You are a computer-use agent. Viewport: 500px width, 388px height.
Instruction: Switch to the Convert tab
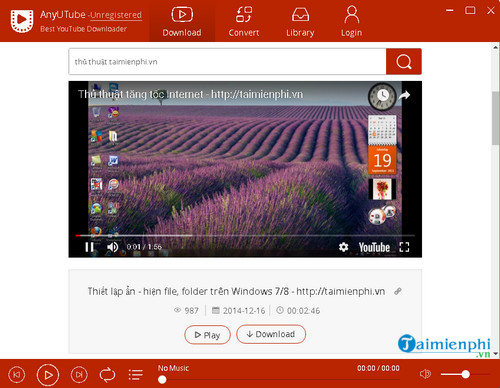point(244,21)
